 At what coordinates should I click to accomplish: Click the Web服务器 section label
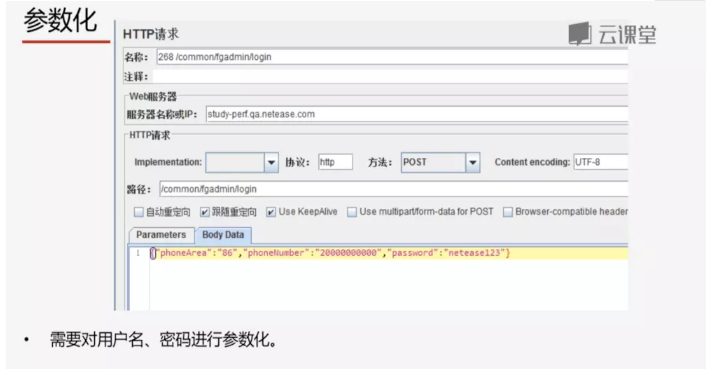click(153, 96)
